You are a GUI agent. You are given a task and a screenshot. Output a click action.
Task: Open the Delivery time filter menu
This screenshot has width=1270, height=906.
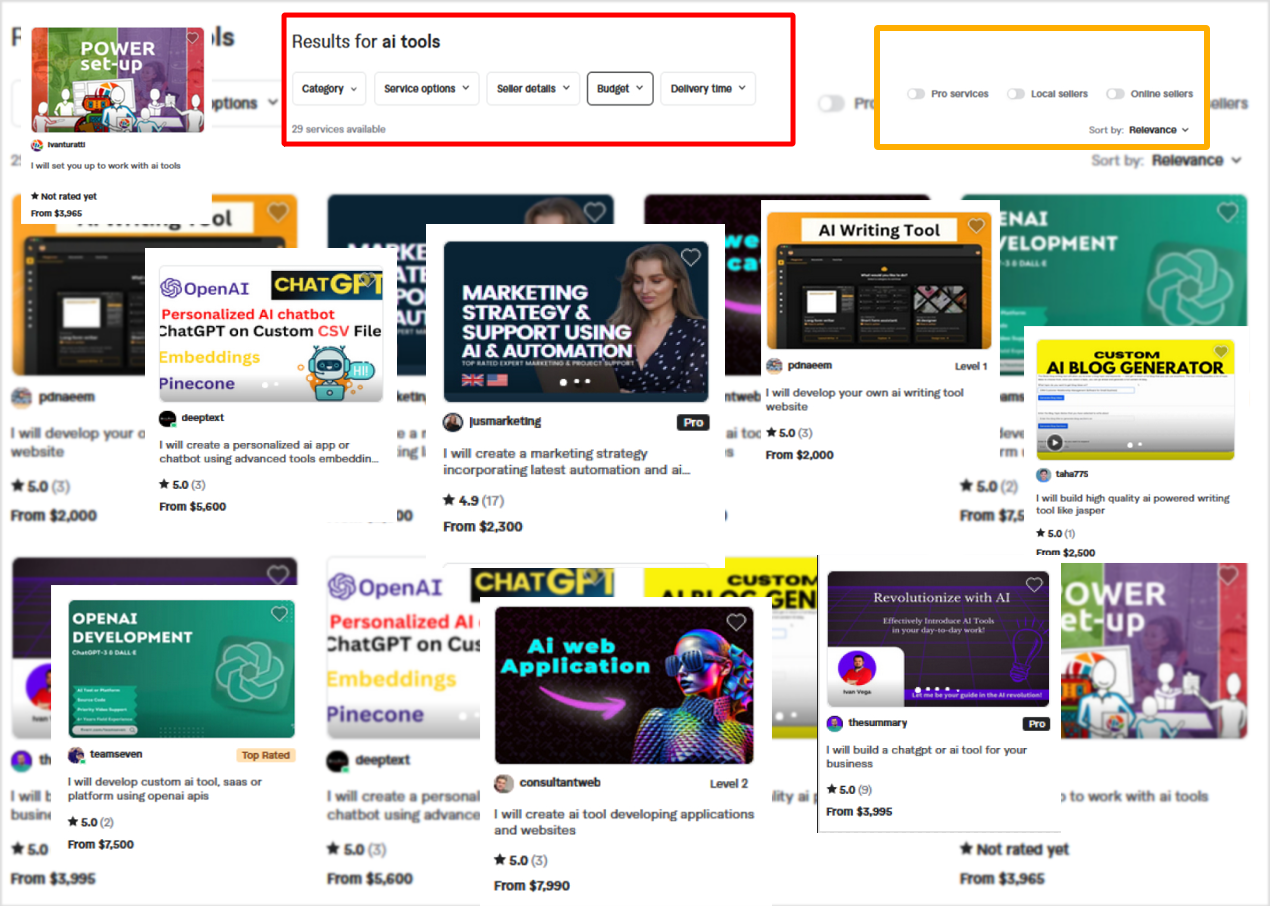click(x=707, y=89)
